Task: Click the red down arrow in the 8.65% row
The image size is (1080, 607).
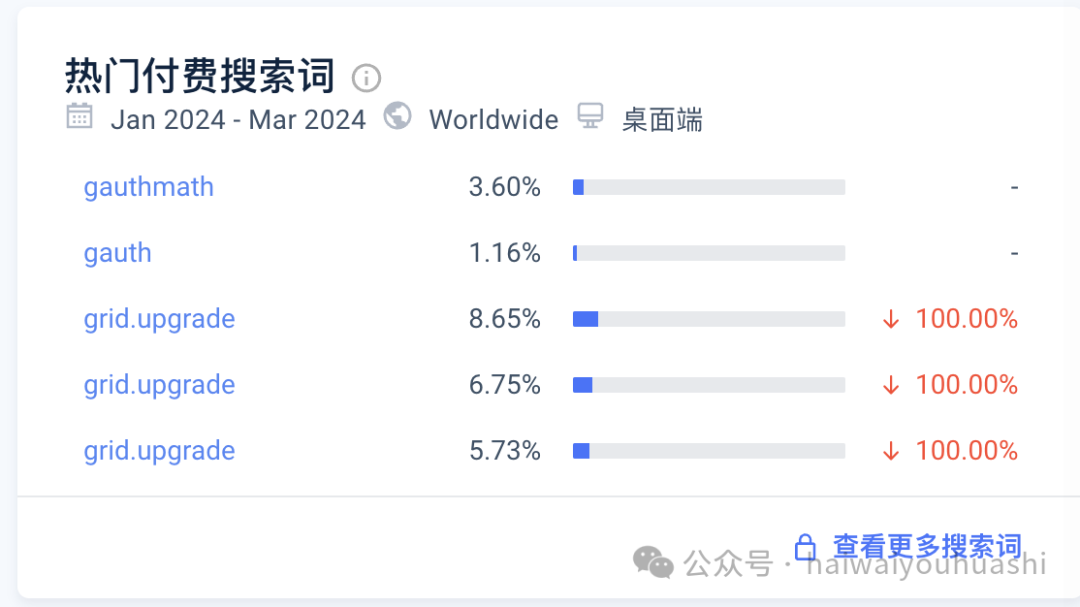Action: [x=891, y=320]
